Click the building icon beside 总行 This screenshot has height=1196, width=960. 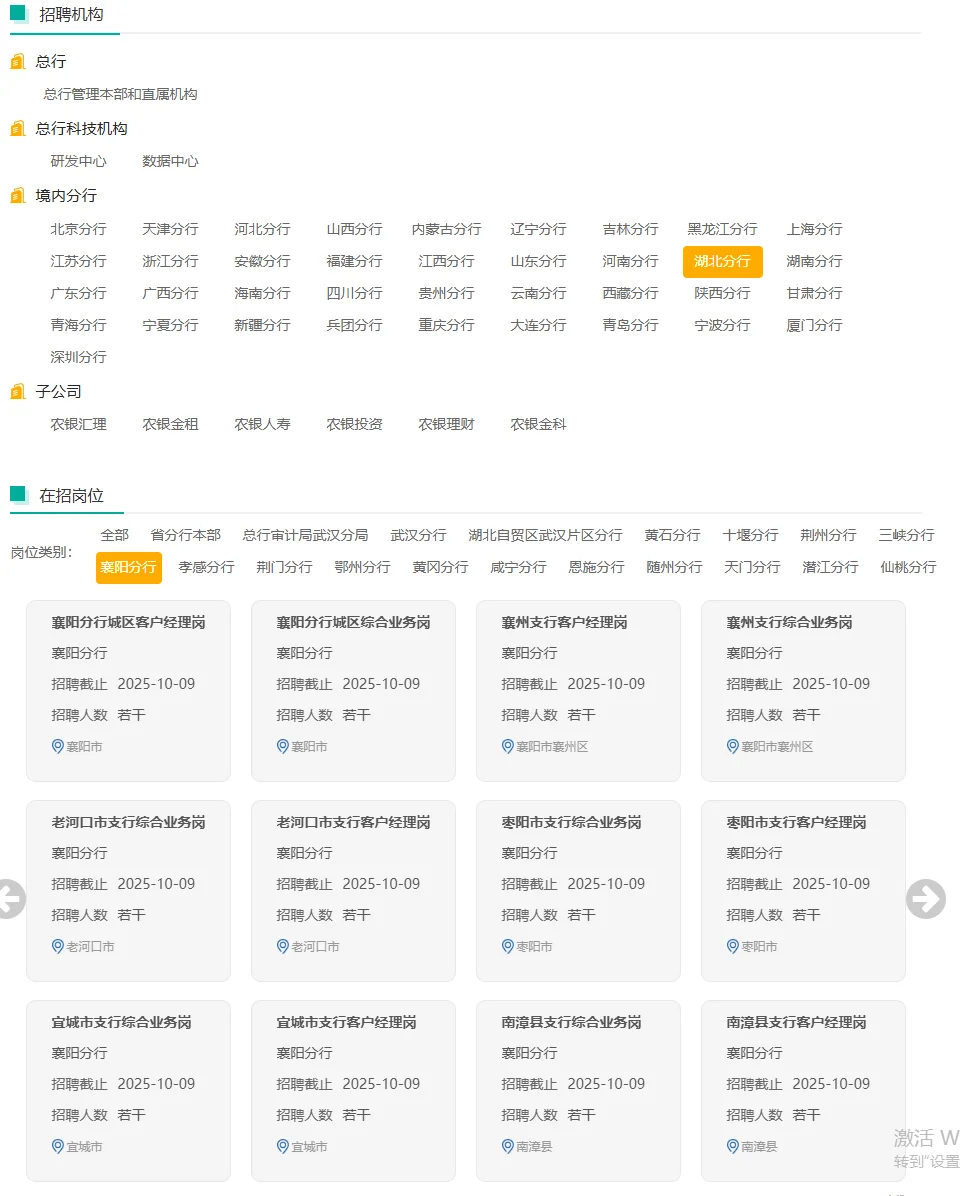[18, 62]
